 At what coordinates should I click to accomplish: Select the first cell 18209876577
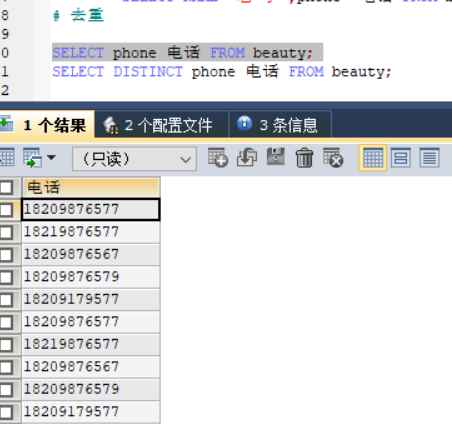click(91, 209)
